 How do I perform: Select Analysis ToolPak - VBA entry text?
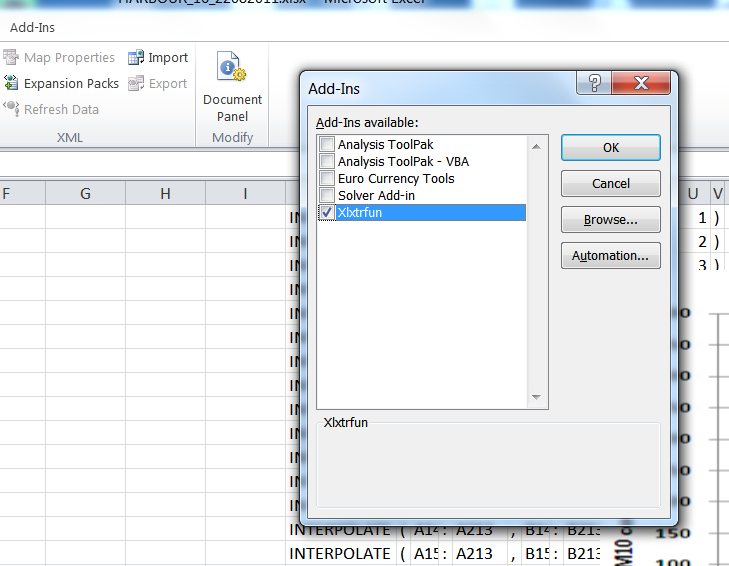[x=404, y=161]
